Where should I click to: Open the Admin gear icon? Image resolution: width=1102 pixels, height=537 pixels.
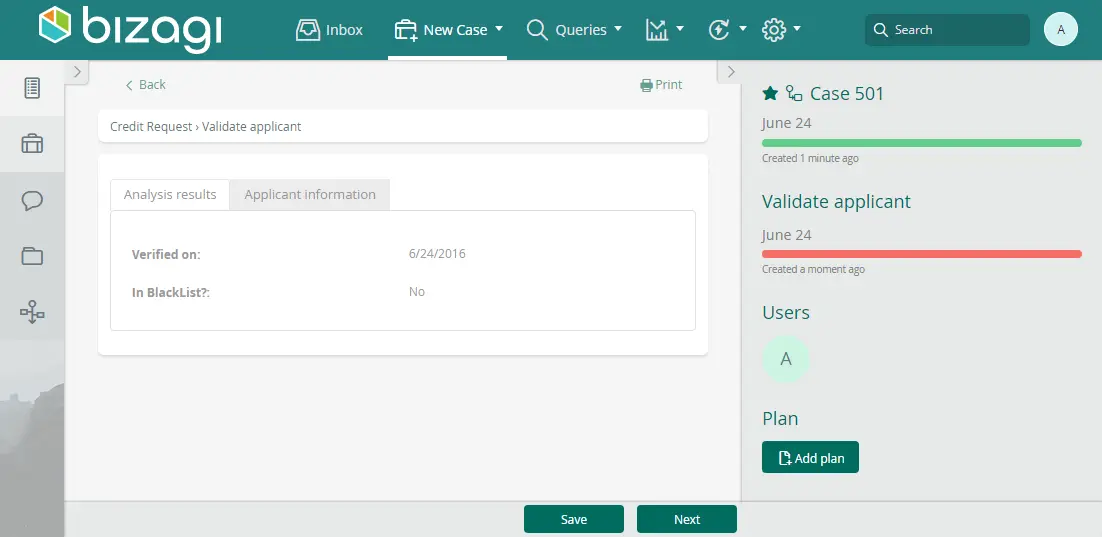(x=774, y=30)
